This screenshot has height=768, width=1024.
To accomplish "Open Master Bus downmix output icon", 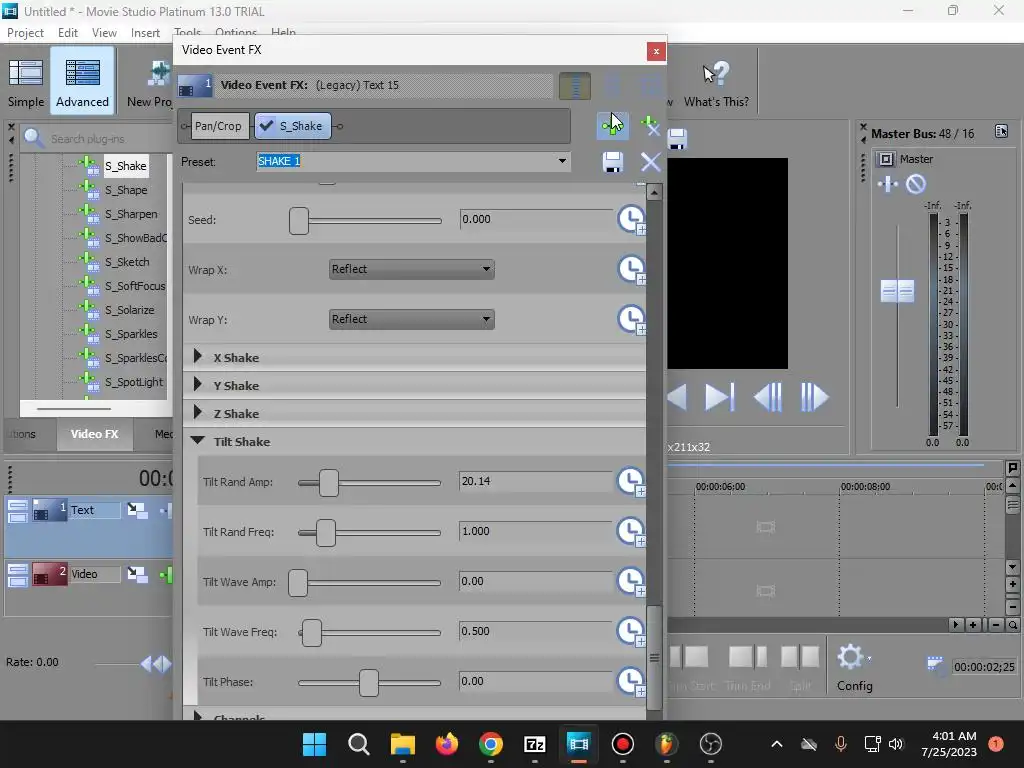I will pyautogui.click(x=1001, y=131).
